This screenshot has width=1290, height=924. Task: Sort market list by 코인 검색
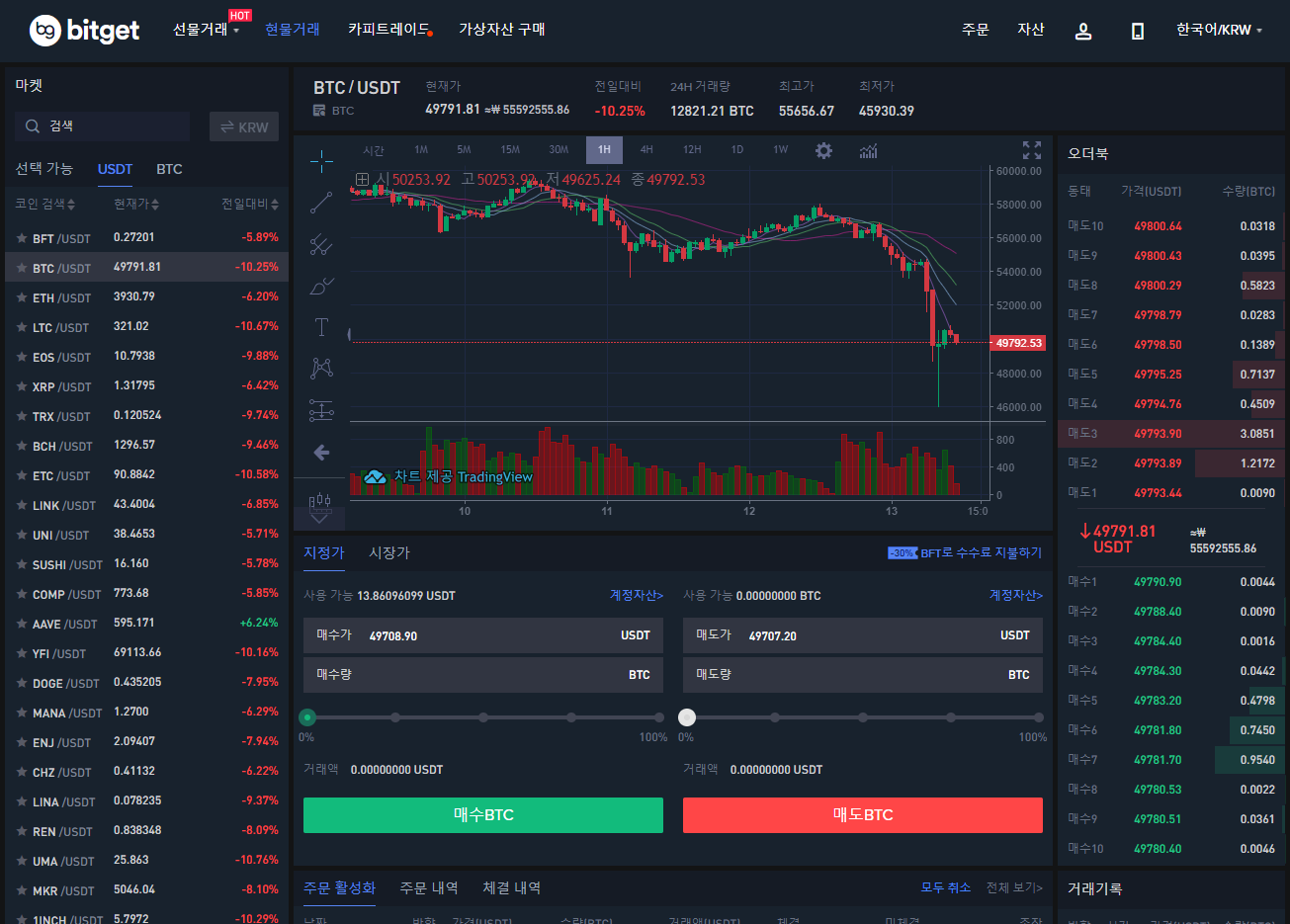45,204
